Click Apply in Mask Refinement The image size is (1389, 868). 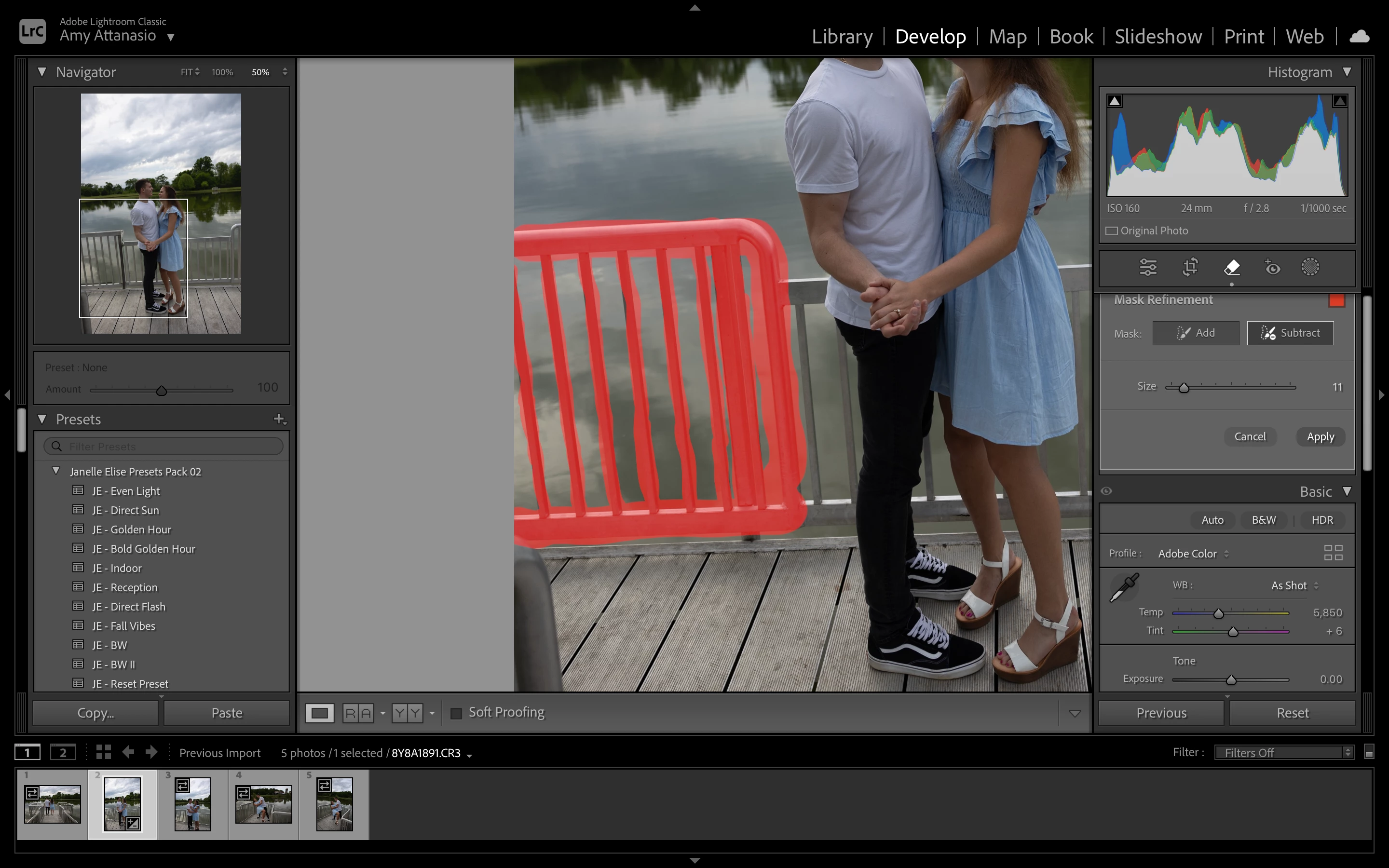(1320, 437)
